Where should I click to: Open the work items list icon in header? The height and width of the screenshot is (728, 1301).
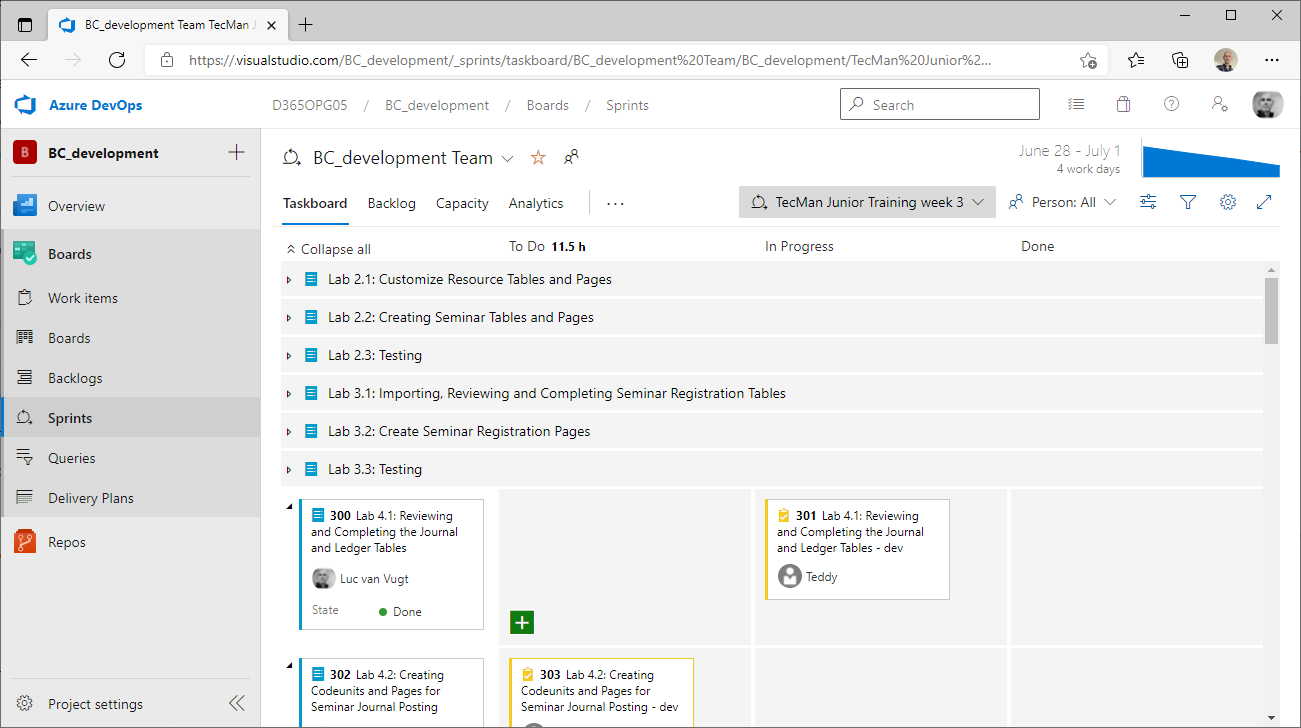(1076, 104)
